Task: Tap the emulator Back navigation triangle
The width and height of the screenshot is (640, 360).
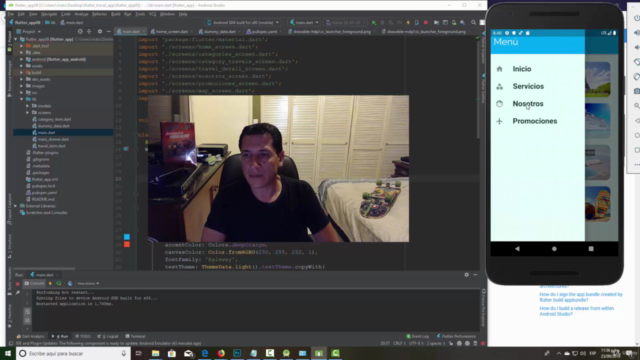Action: click(517, 249)
